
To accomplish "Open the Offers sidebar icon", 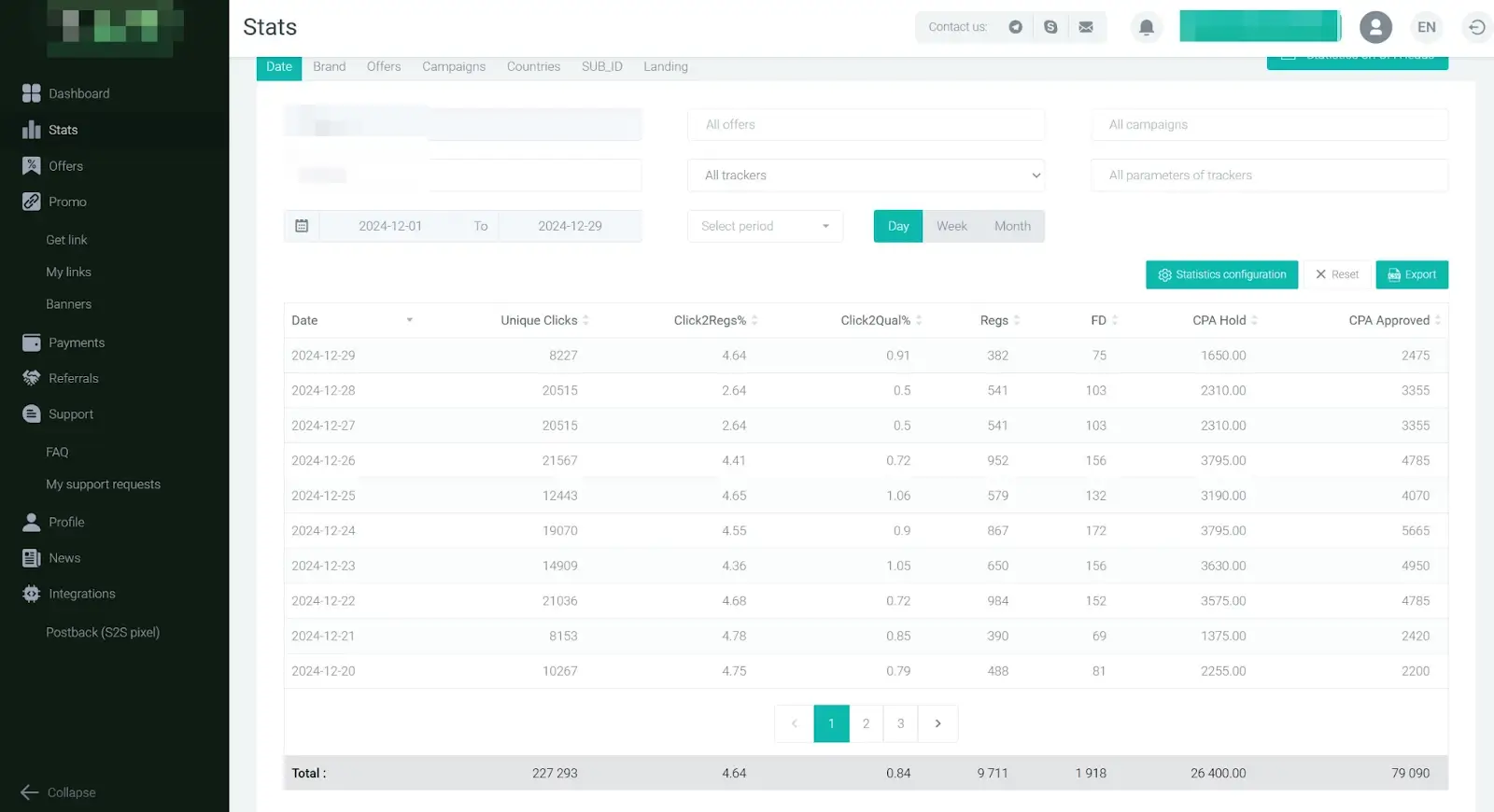I will pyautogui.click(x=32, y=166).
